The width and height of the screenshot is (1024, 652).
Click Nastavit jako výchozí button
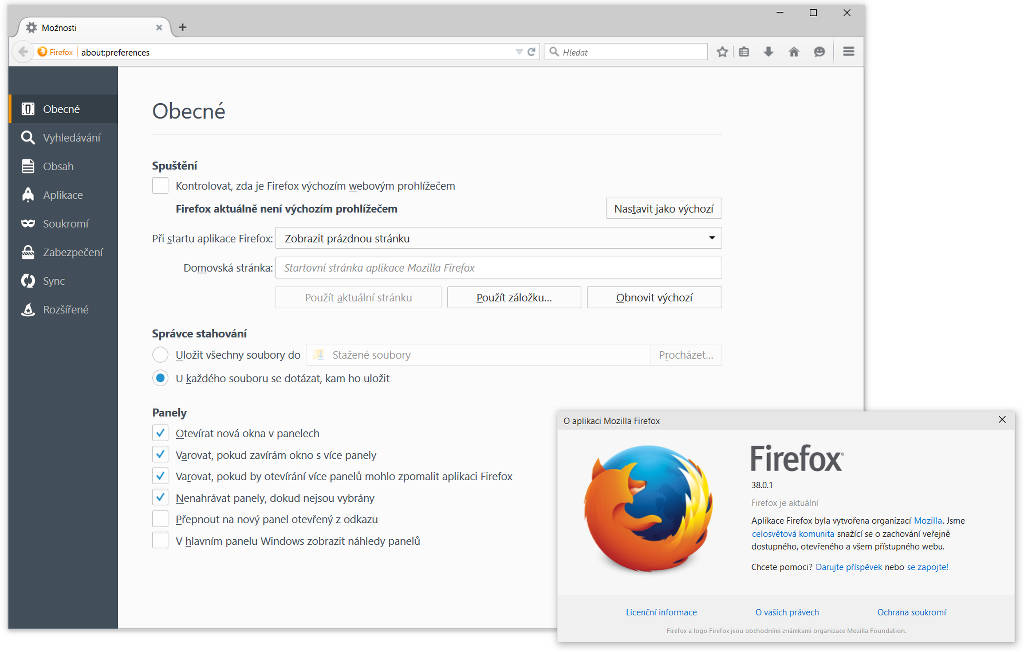(664, 209)
